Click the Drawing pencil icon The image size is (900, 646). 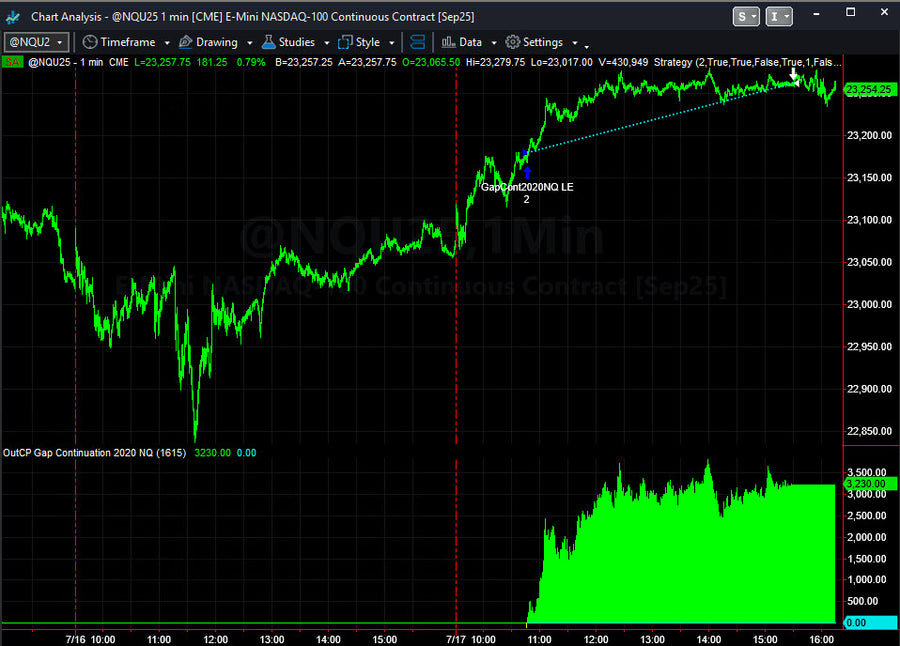pyautogui.click(x=185, y=42)
